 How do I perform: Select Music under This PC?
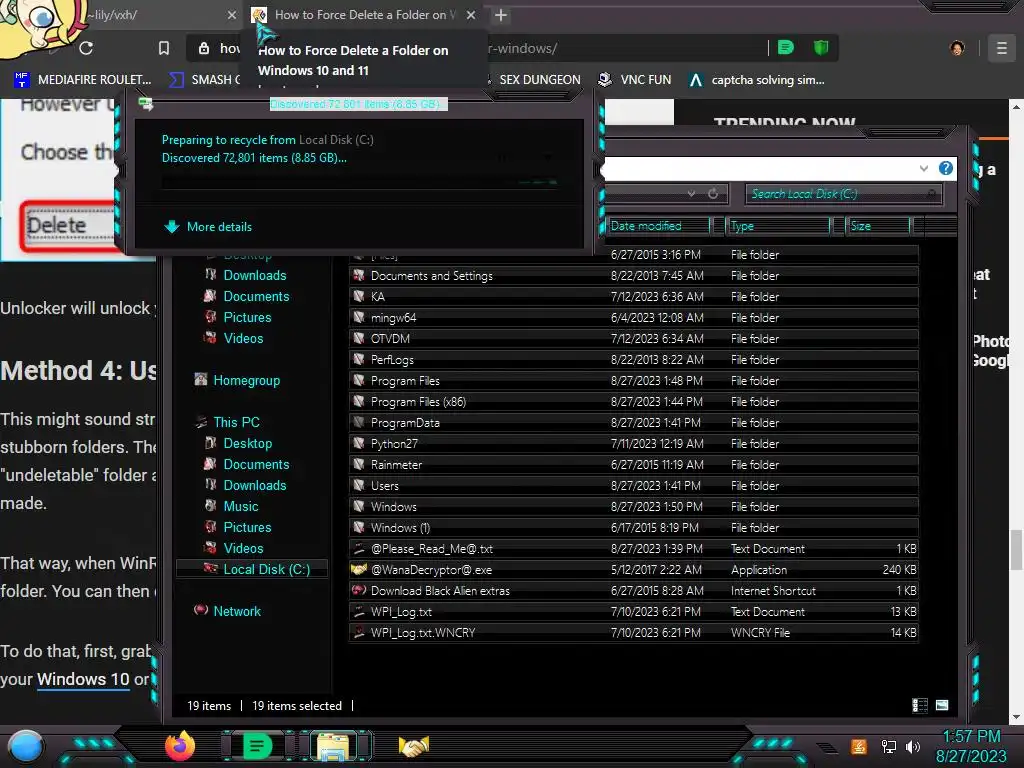(x=241, y=507)
